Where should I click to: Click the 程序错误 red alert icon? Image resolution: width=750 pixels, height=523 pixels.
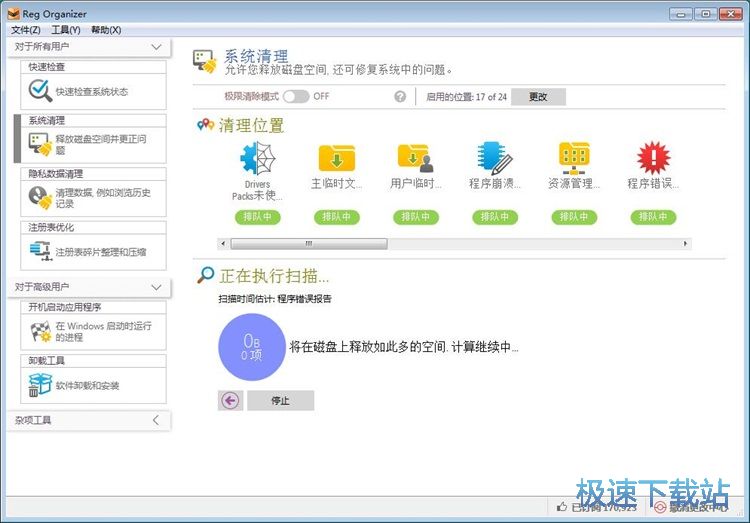(653, 158)
